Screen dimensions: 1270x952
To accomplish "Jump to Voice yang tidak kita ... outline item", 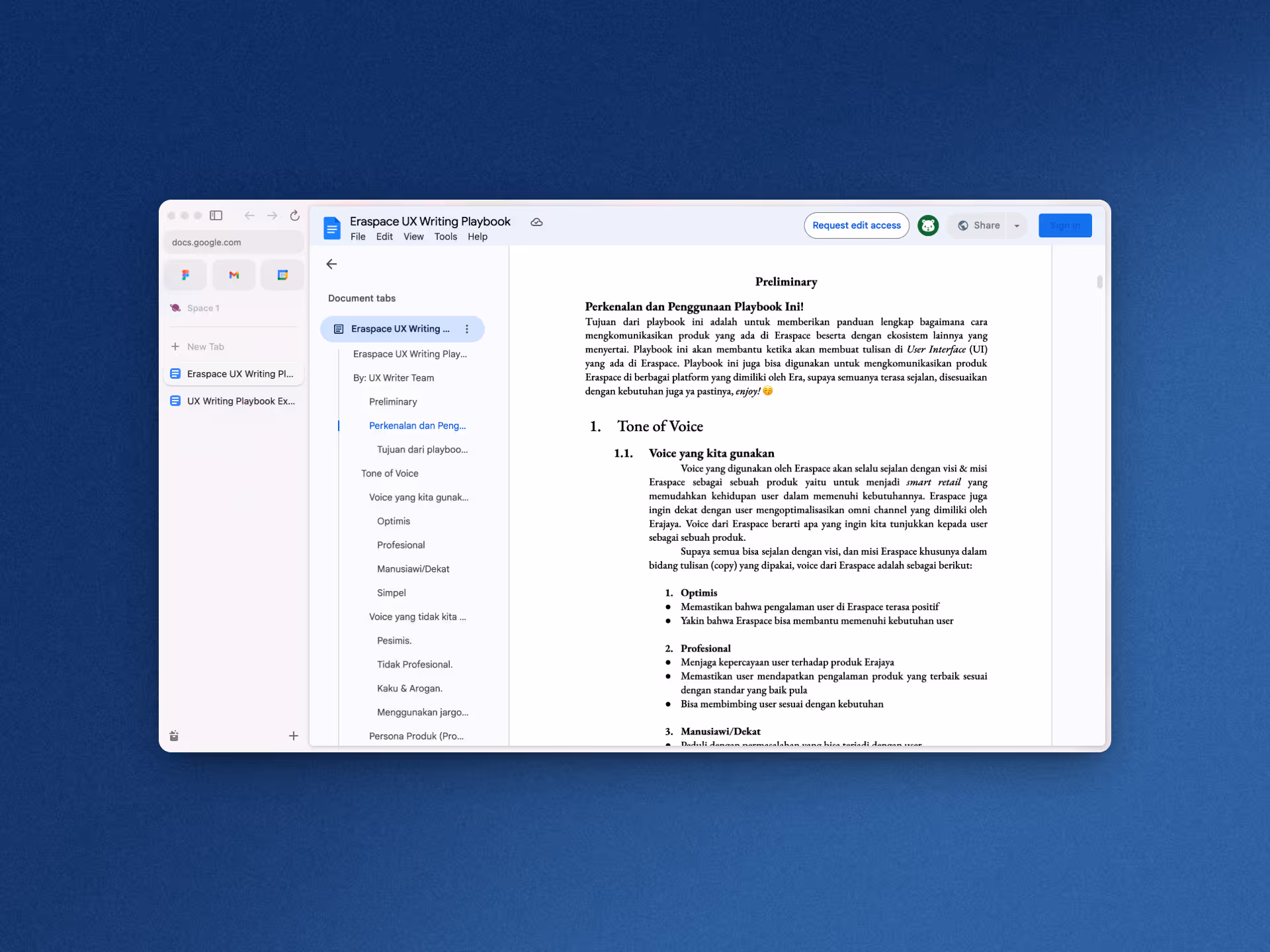I will 417,617.
